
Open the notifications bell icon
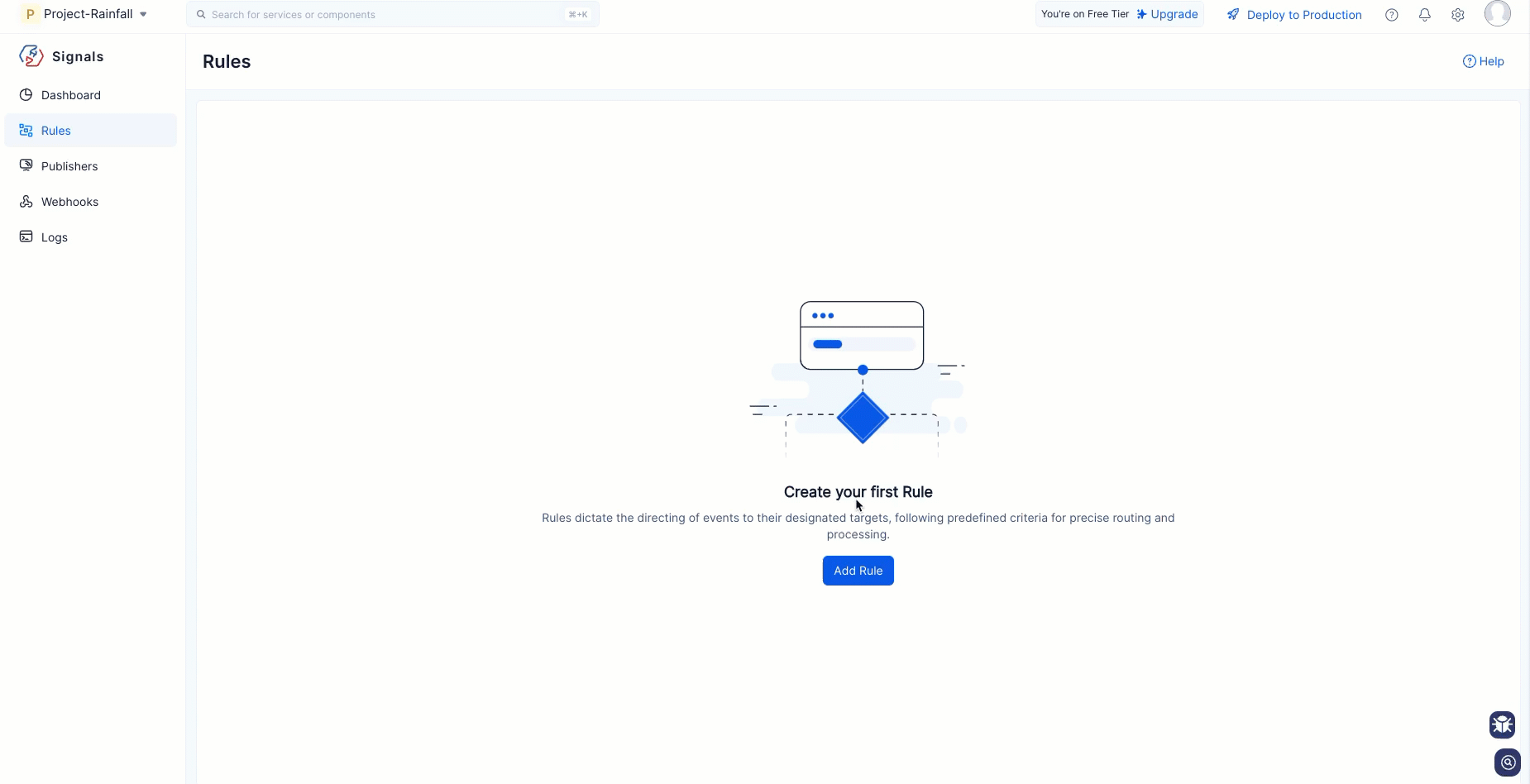coord(1424,15)
